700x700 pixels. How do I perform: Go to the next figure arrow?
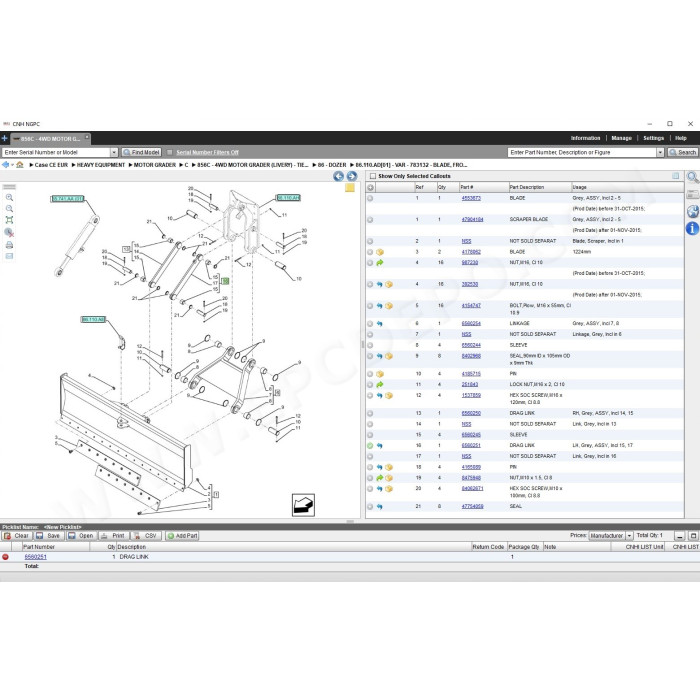352,176
